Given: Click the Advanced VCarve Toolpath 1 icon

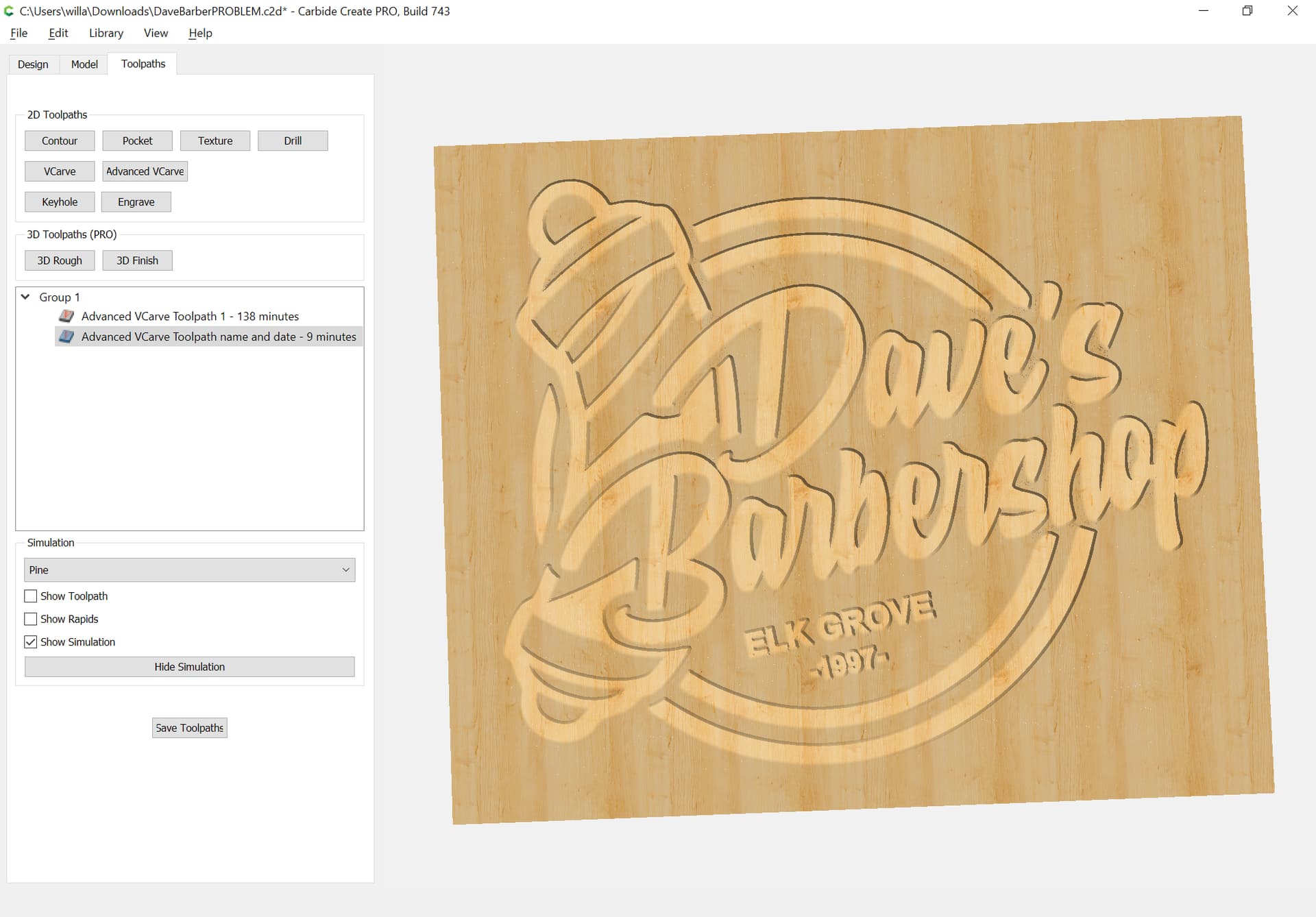Looking at the screenshot, I should coord(66,316).
